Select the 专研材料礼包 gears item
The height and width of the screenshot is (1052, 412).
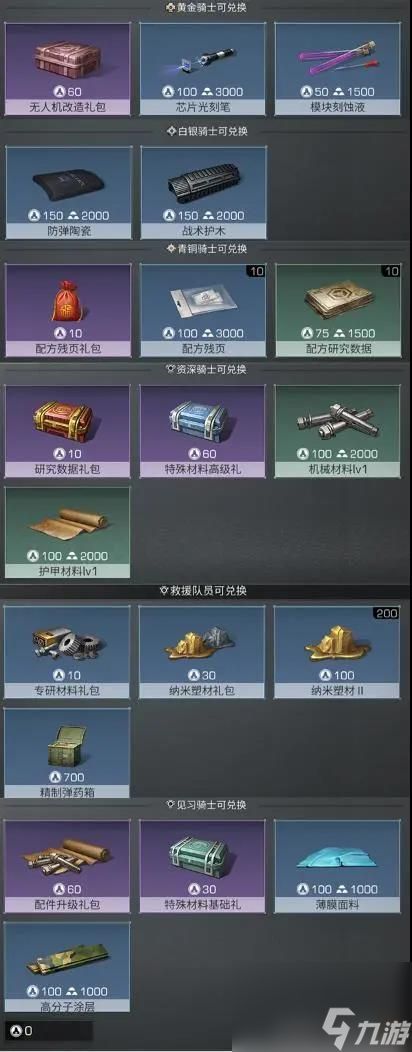point(67,652)
